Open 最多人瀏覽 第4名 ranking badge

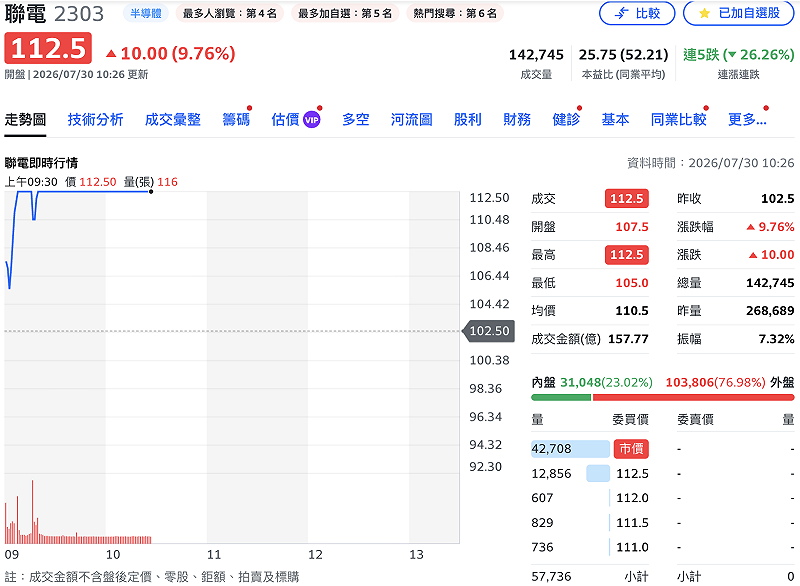click(x=230, y=13)
